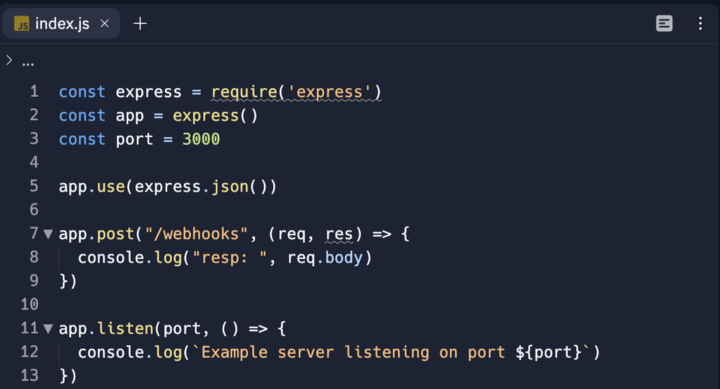Click line number 13 in gutter
This screenshot has height=389, width=720.
[x=30, y=375]
